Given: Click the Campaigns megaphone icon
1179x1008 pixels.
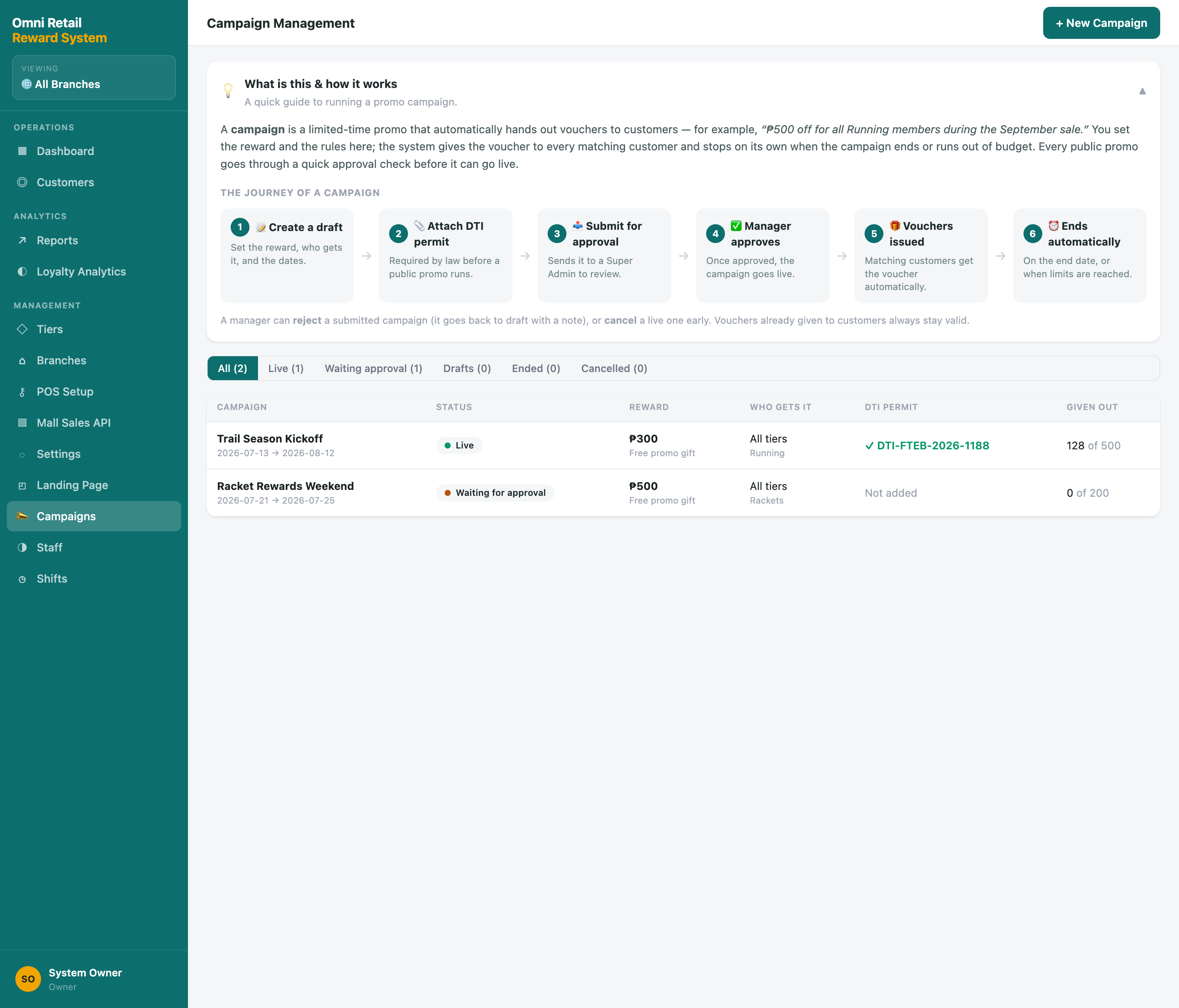Looking at the screenshot, I should click(22, 516).
